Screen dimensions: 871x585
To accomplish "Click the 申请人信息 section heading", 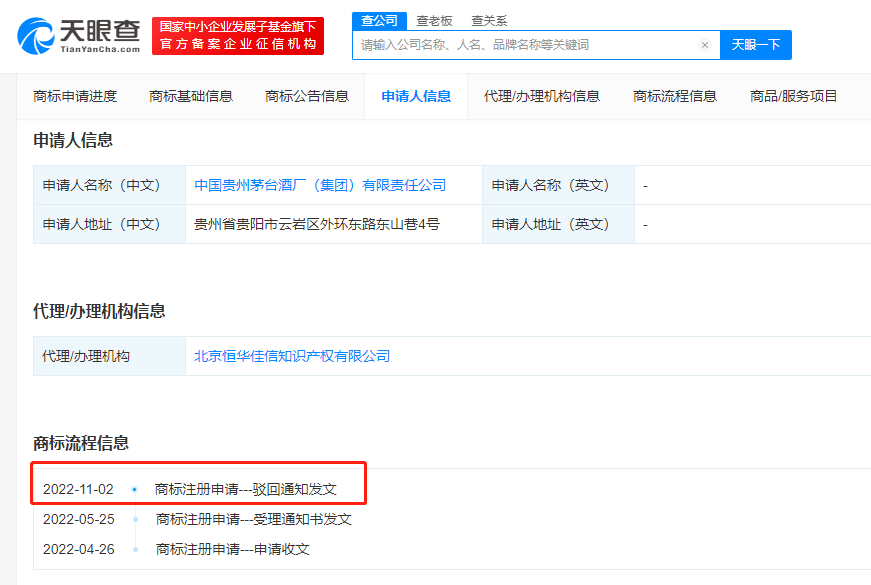I will tap(73, 140).
